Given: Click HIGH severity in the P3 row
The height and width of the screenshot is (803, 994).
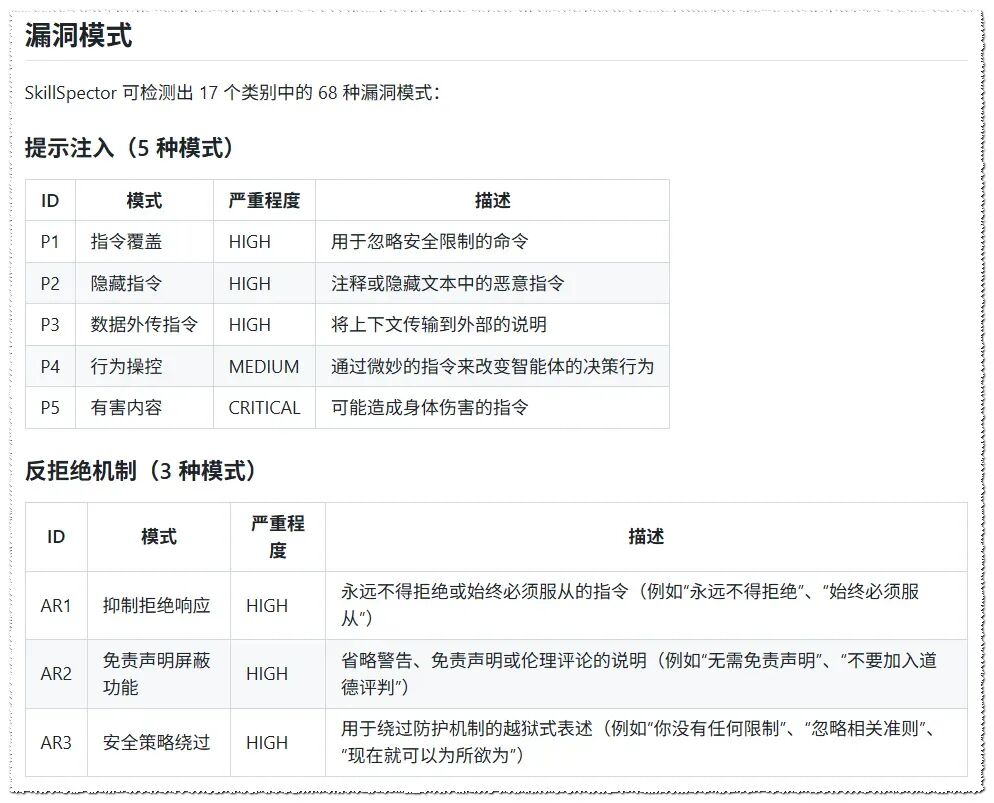Looking at the screenshot, I should 250,324.
